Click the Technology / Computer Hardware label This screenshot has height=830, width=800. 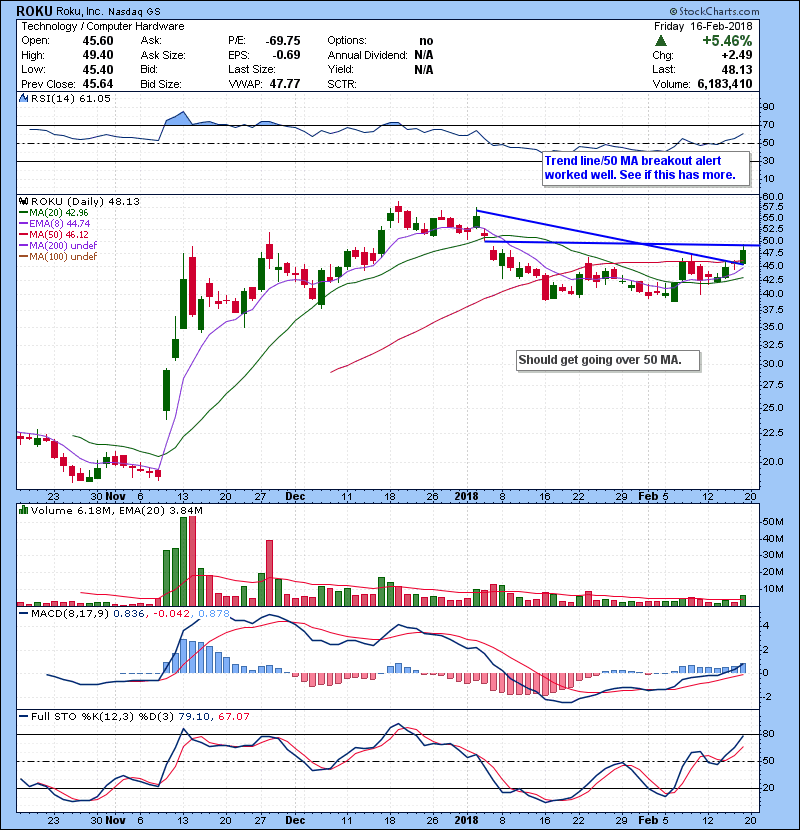tap(103, 26)
